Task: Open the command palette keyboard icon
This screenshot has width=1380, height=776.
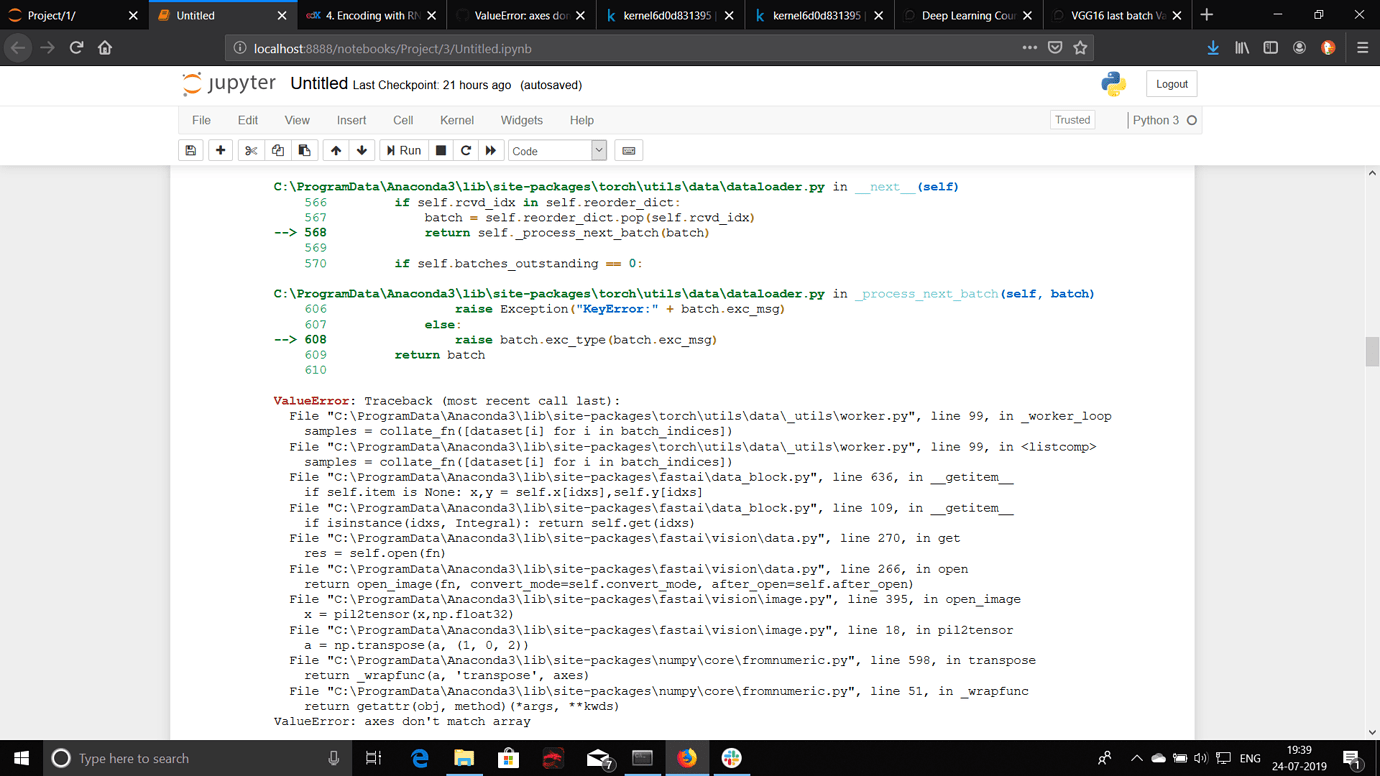Action: pyautogui.click(x=628, y=150)
